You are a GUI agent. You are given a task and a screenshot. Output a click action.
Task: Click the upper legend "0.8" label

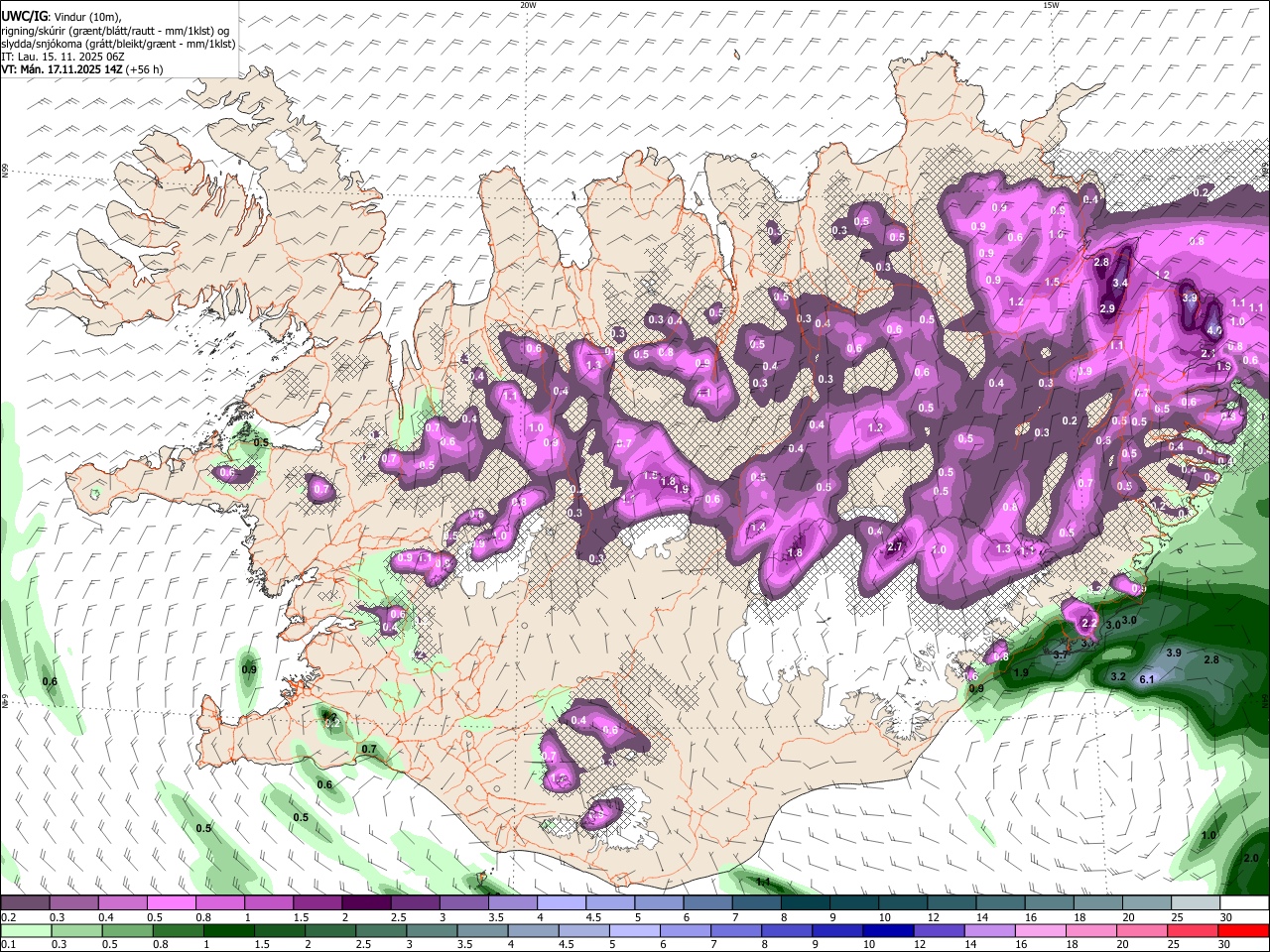coord(203,917)
